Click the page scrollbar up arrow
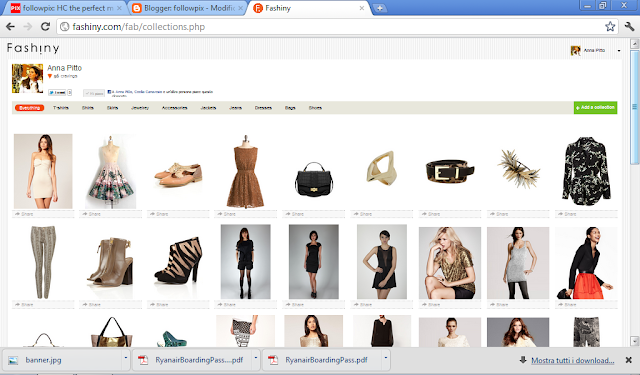This screenshot has height=375, width=640. [x=634, y=43]
